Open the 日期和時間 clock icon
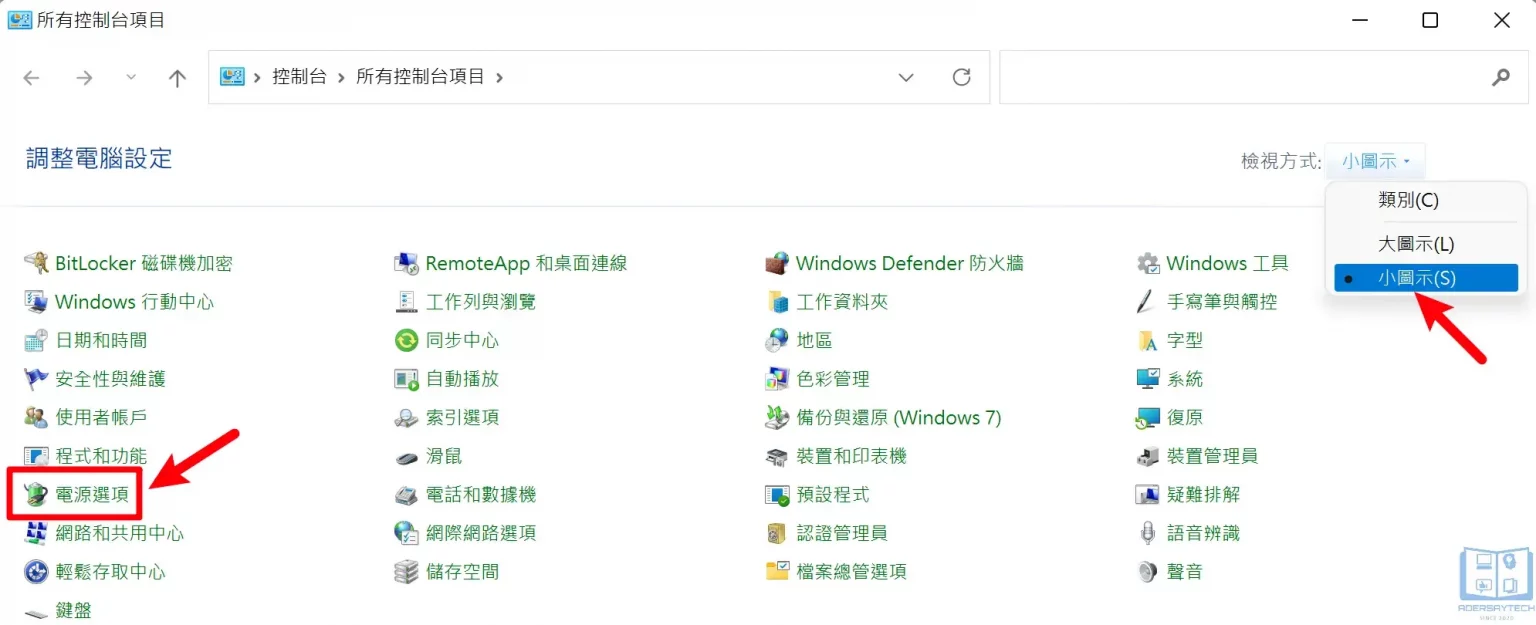 pos(37,340)
